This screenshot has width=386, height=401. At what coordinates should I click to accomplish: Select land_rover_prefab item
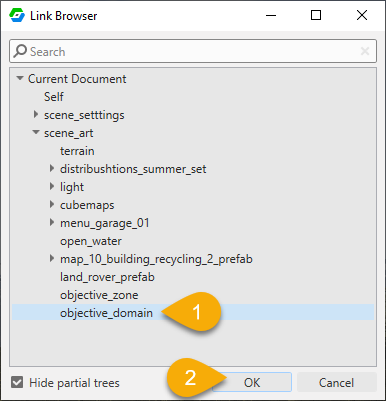point(107,277)
